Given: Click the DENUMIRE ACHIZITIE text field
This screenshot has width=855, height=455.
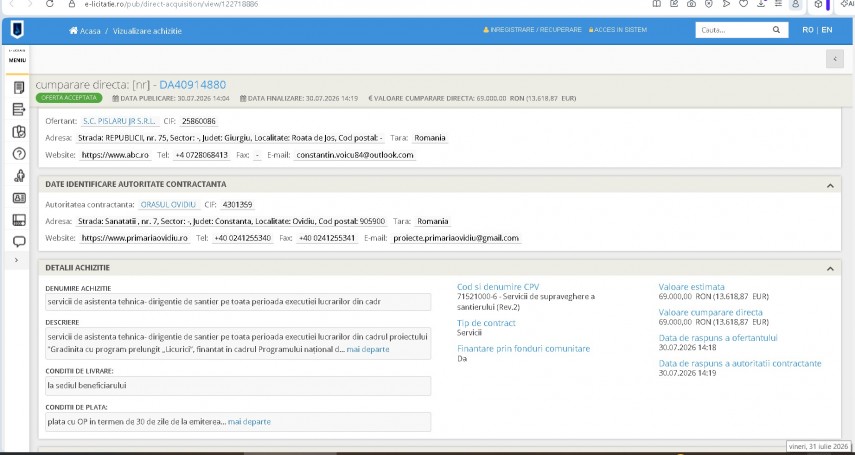Looking at the screenshot, I should [x=238, y=302].
